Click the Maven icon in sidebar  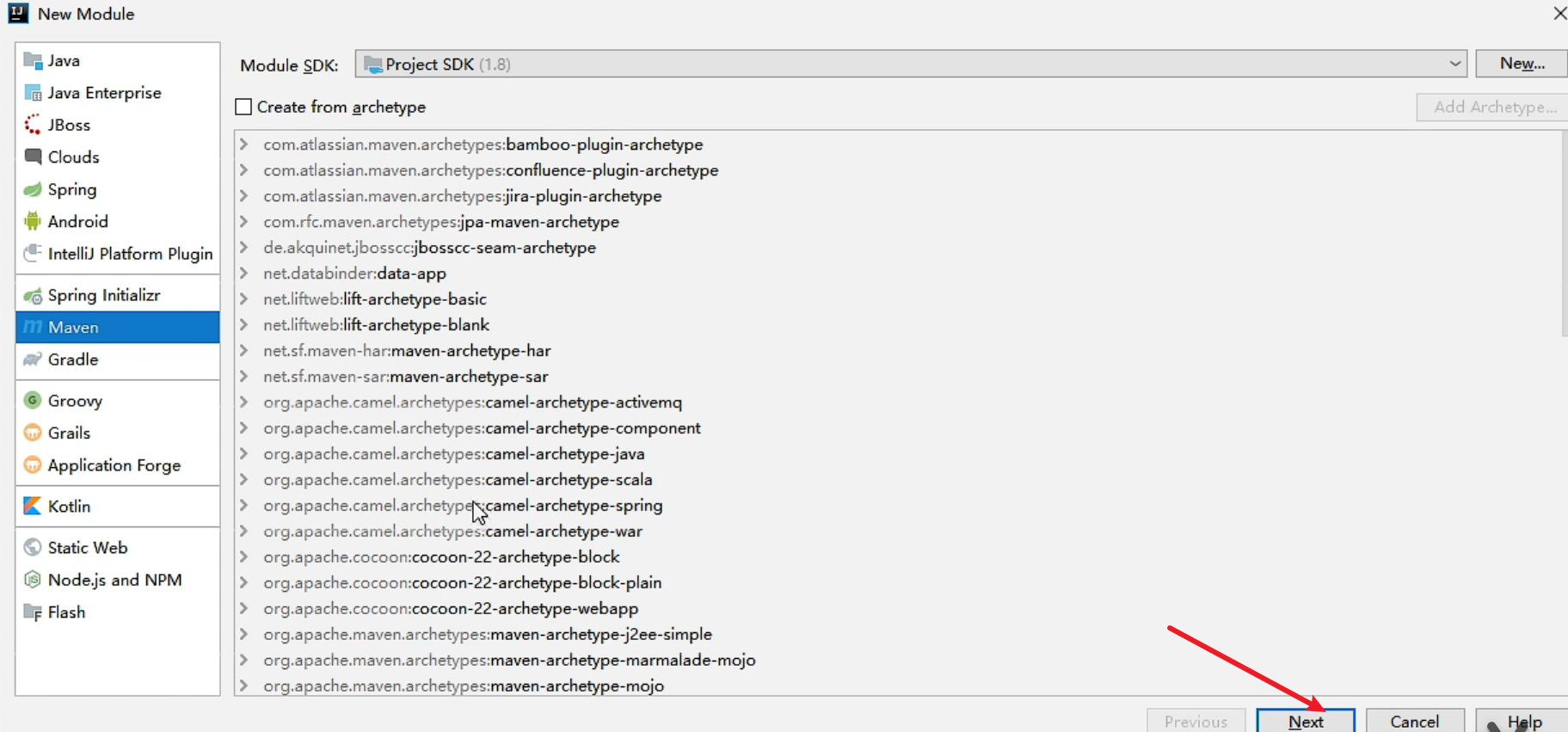pyautogui.click(x=33, y=327)
